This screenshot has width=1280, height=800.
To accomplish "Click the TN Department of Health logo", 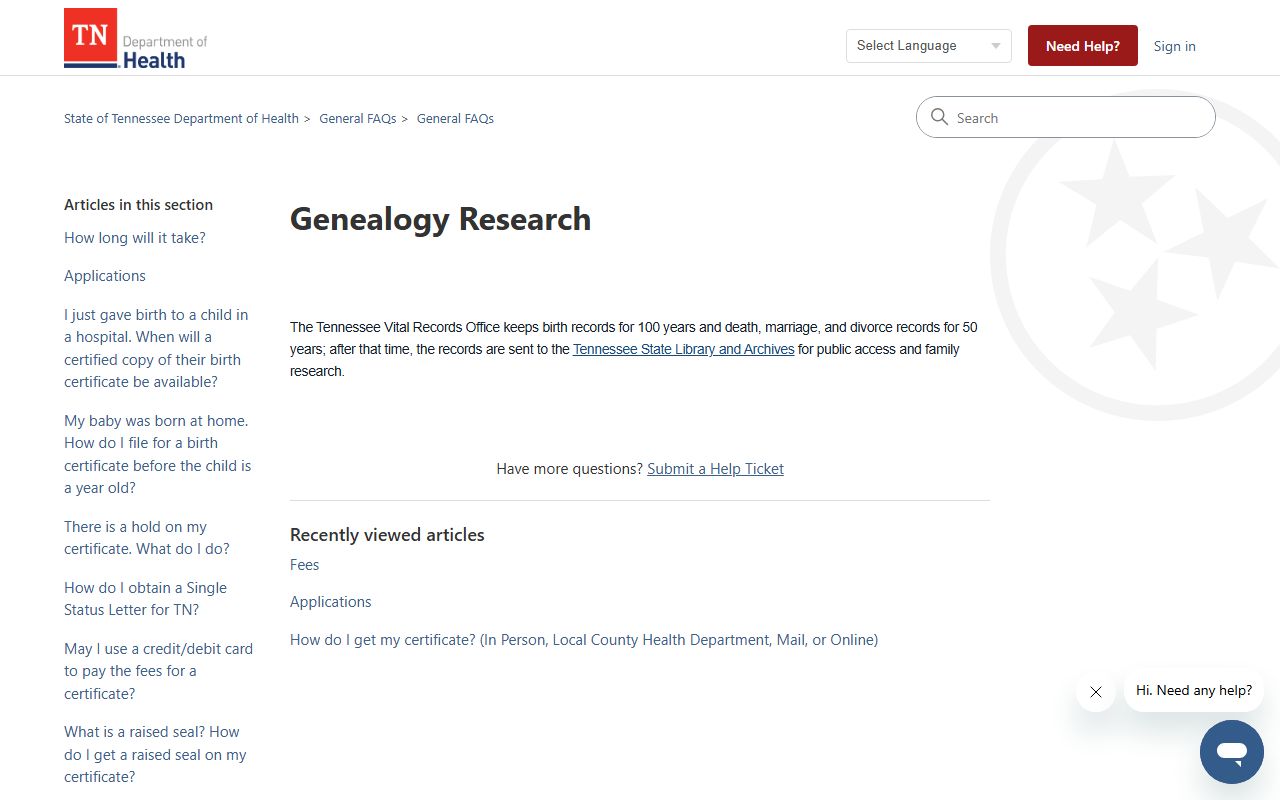I will [136, 39].
